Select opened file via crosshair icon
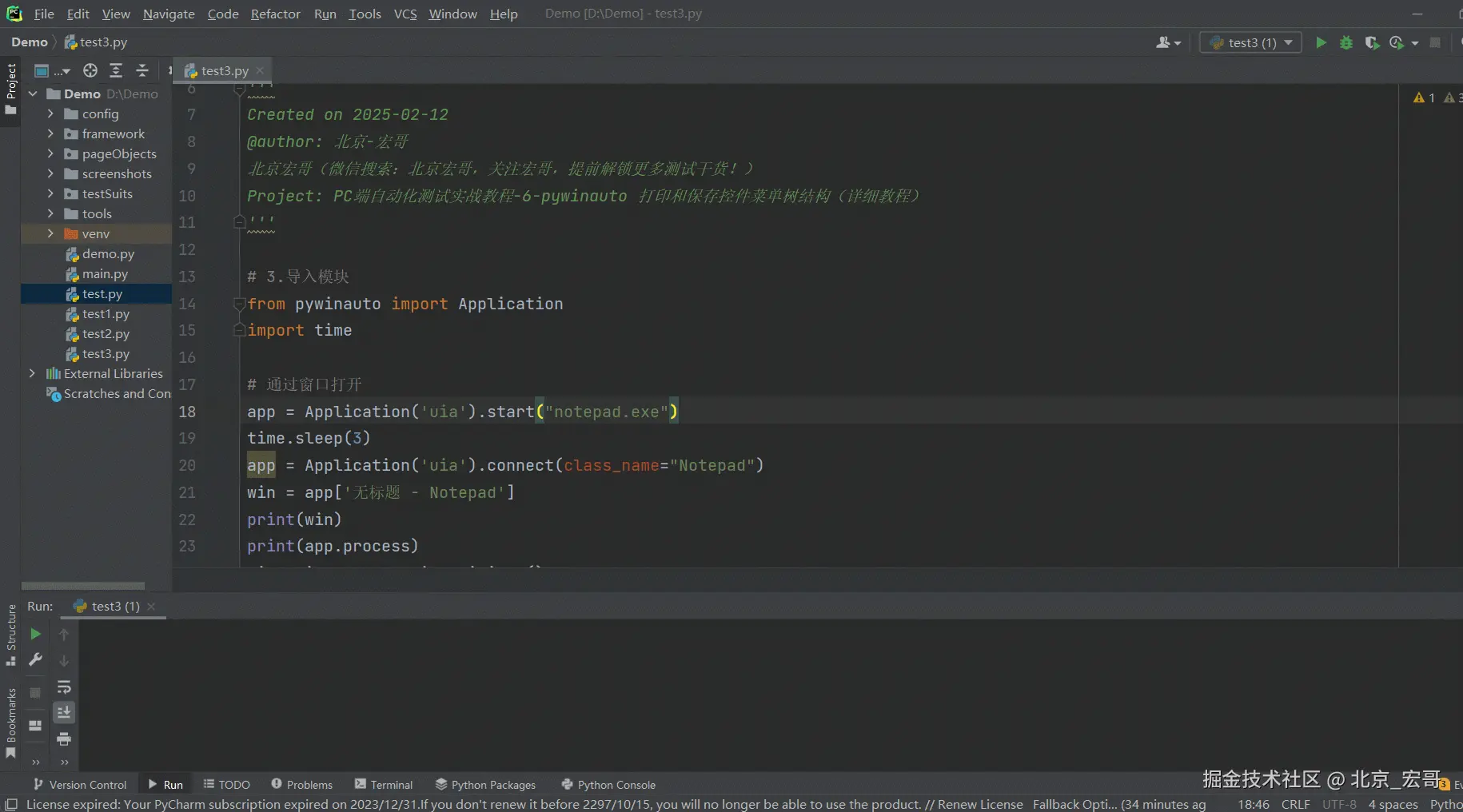The height and width of the screenshot is (812, 1463). (90, 70)
